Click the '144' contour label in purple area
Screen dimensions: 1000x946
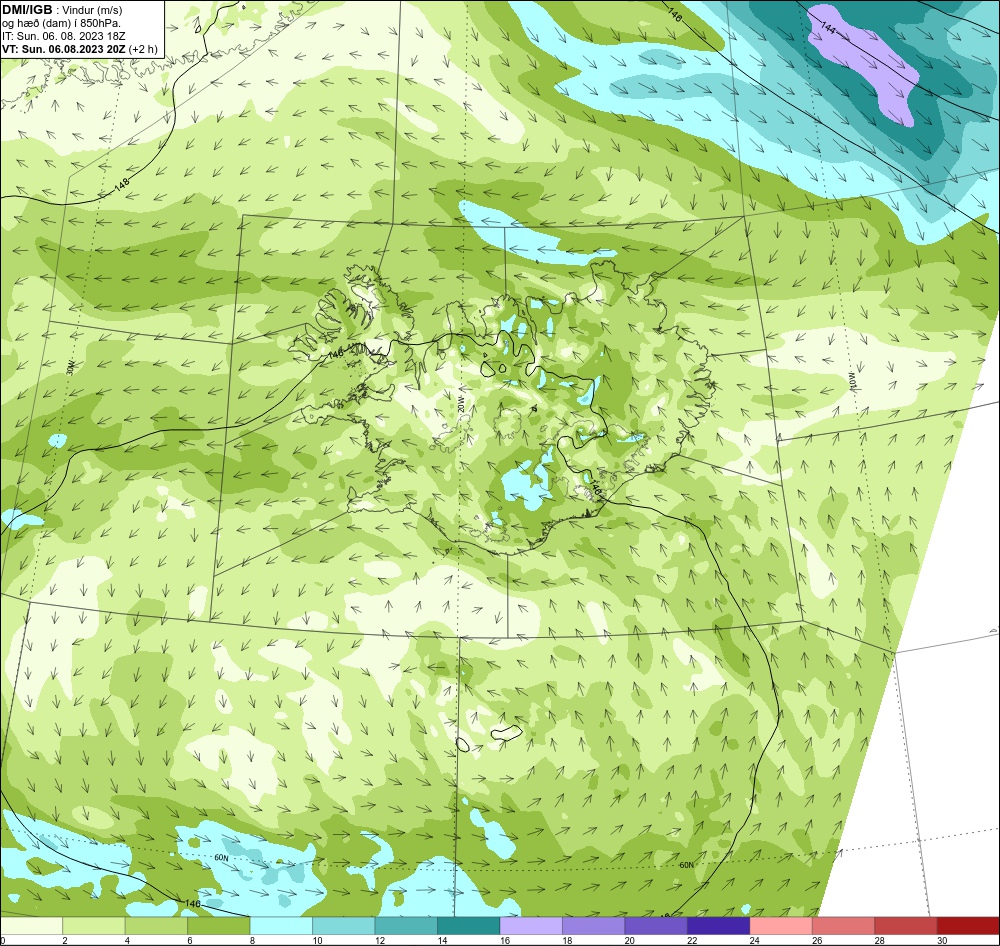point(828,28)
